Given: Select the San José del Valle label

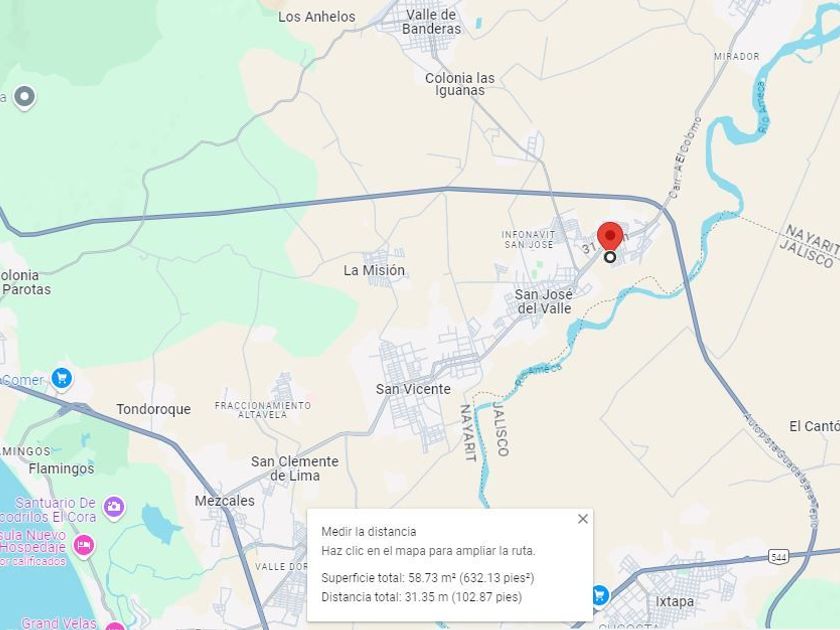Looking at the screenshot, I should pos(544,301).
